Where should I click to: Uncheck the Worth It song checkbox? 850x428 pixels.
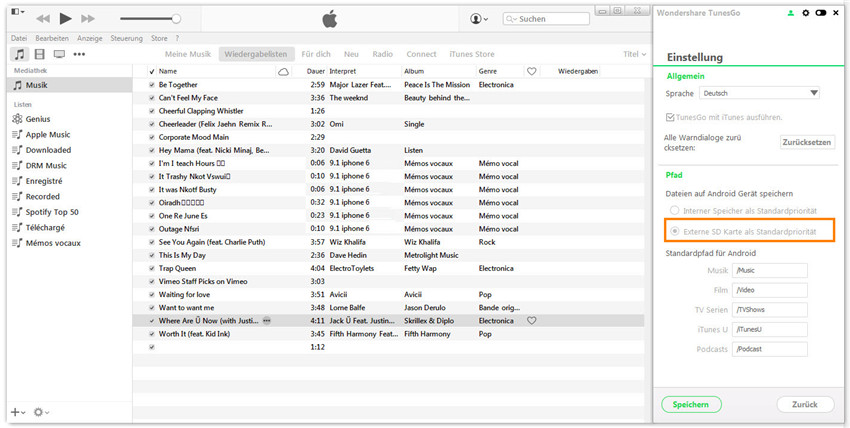coord(152,334)
